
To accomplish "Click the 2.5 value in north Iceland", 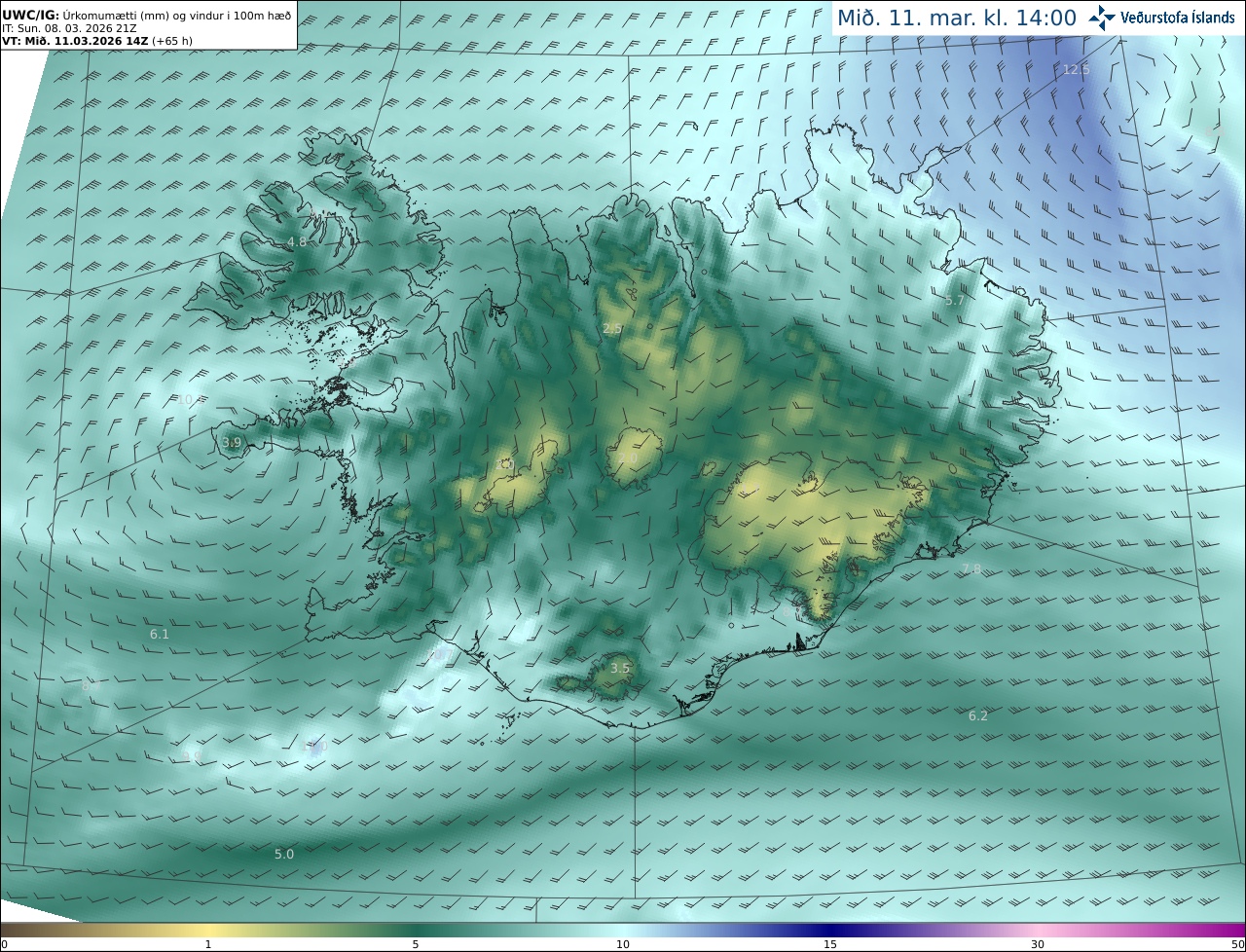I will coord(612,329).
